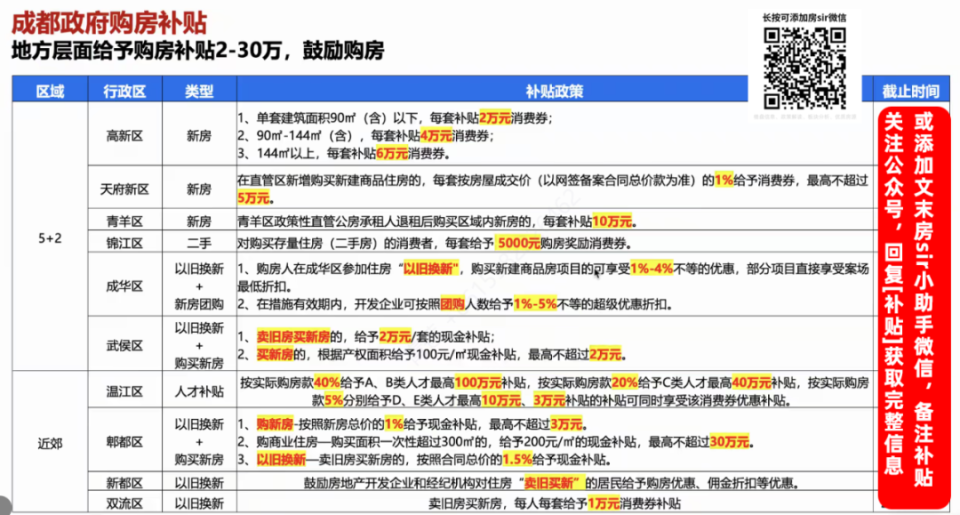The image size is (960, 515).
Task: Select the 行政区 column header
Action: click(125, 91)
